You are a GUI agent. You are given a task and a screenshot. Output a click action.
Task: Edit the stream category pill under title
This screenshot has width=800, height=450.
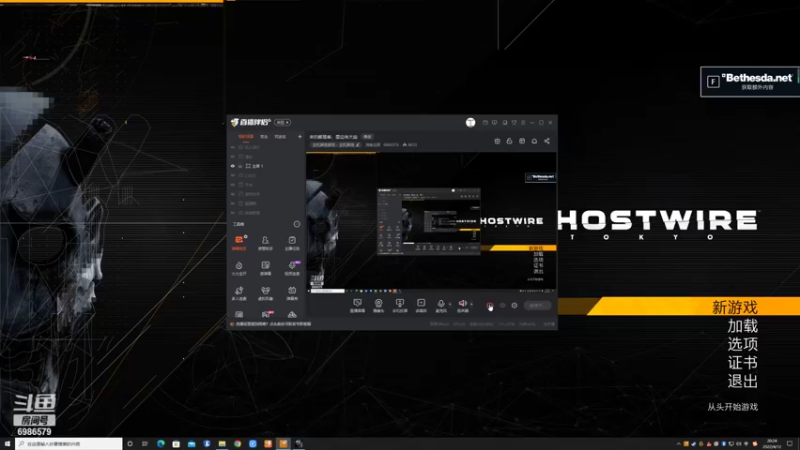tap(336, 145)
